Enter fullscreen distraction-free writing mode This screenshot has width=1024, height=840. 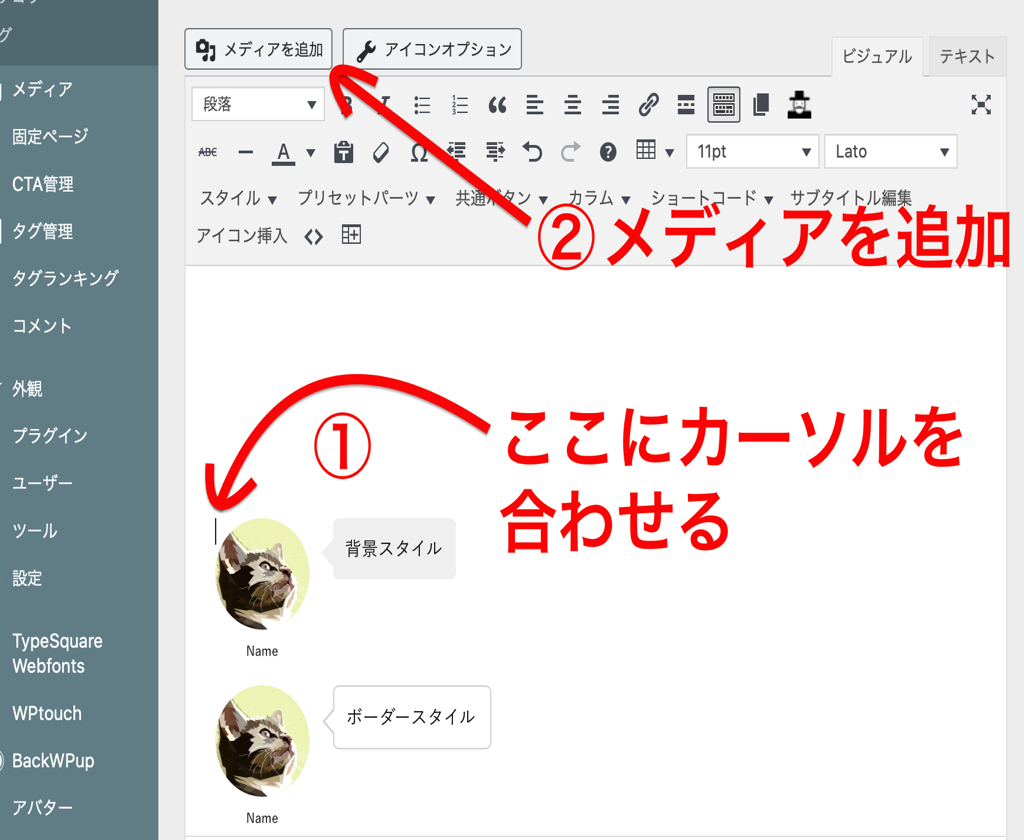tap(981, 105)
